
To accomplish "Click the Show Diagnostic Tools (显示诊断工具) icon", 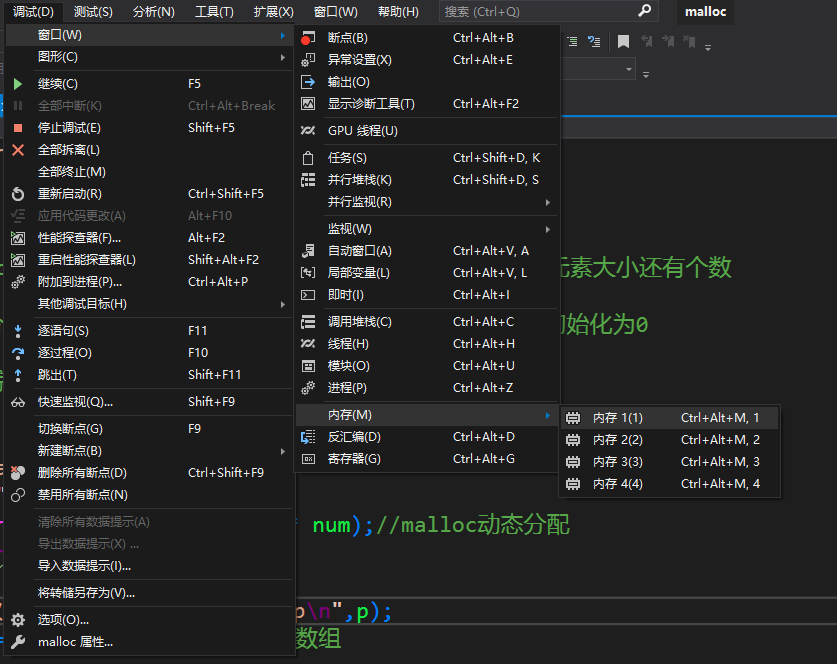I will [308, 104].
